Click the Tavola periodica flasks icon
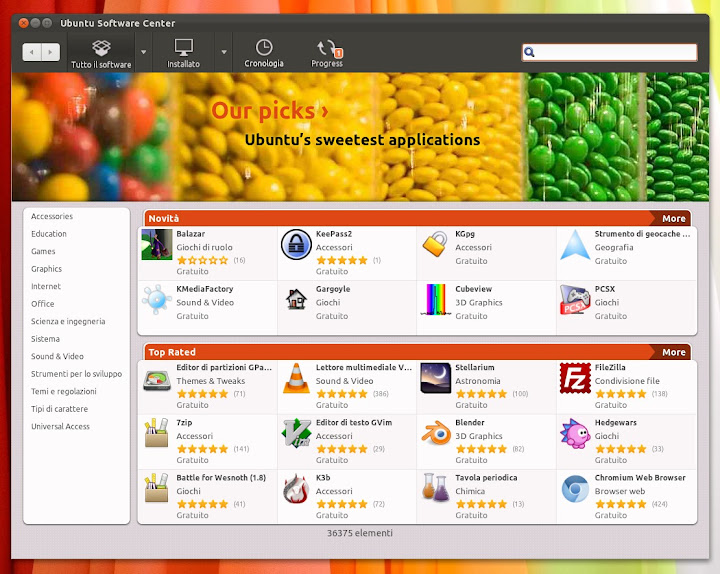This screenshot has width=720, height=574. click(x=435, y=488)
